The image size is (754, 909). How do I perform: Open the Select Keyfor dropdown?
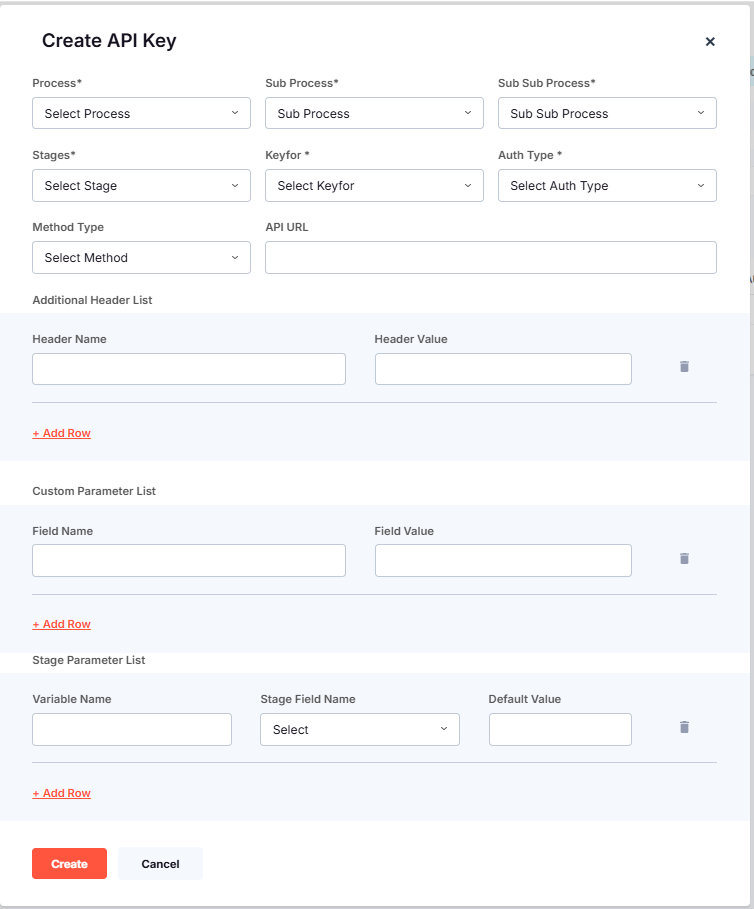point(374,185)
